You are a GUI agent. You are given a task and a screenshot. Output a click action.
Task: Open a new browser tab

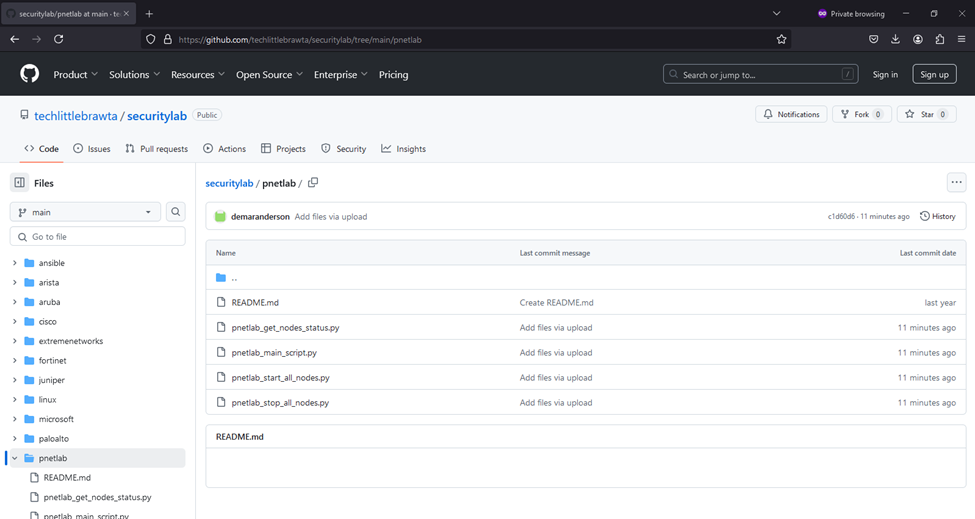149,14
